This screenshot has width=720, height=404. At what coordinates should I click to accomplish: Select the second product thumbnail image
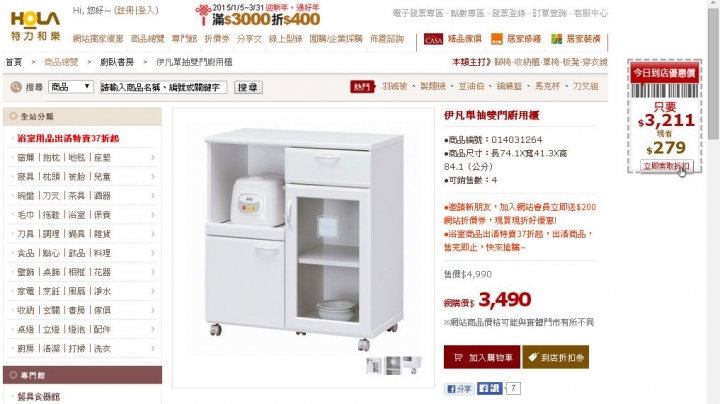coord(393,365)
